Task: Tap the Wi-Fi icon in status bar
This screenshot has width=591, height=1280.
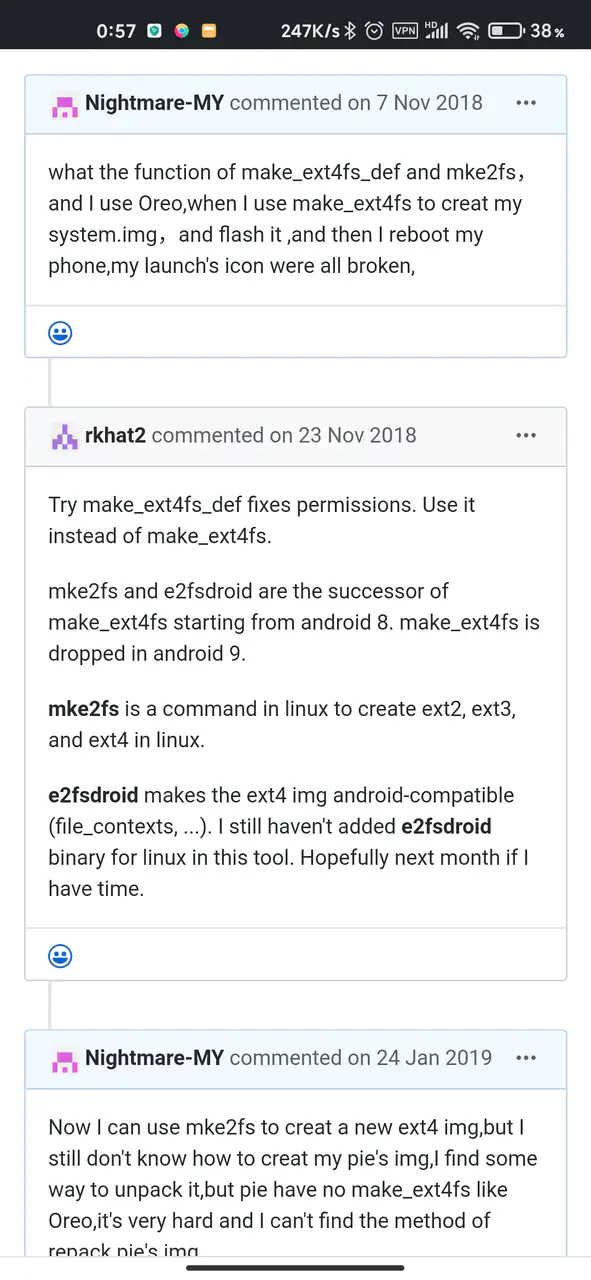Action: coord(468,30)
